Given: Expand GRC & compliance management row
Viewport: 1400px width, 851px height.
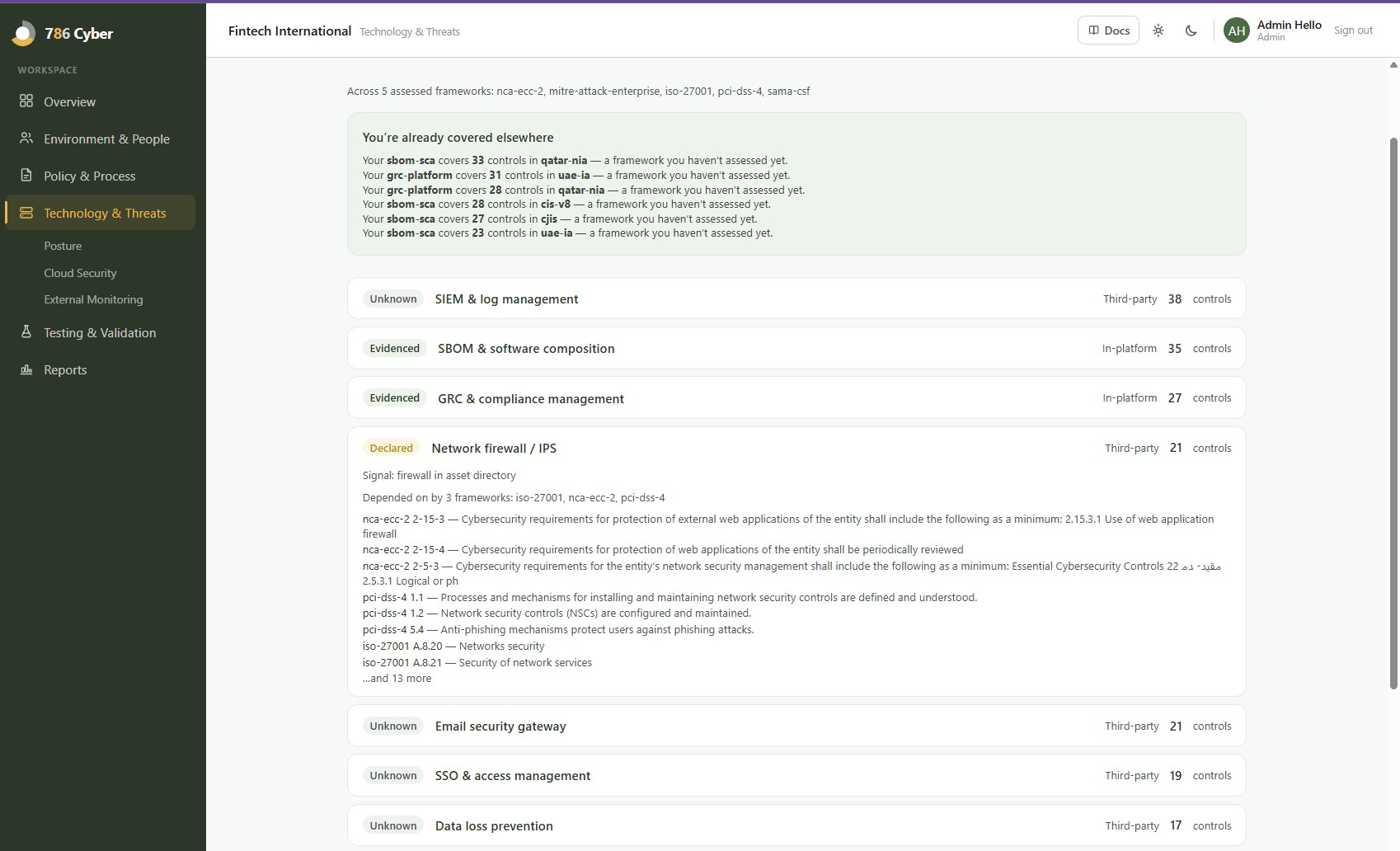Looking at the screenshot, I should pos(796,397).
